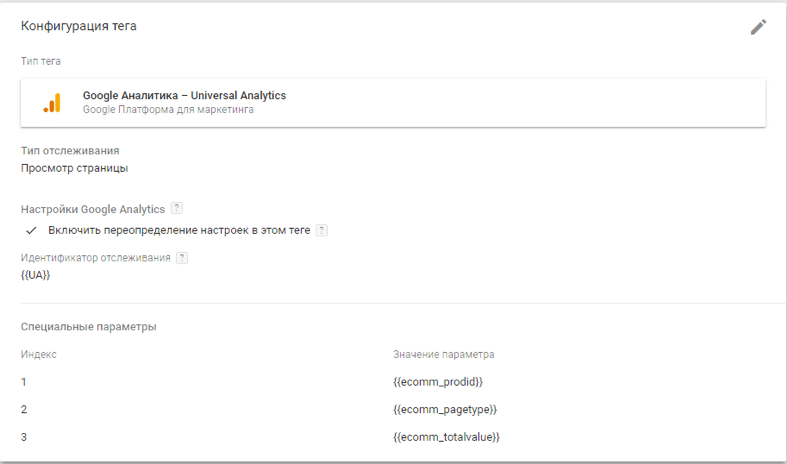Click the Просмотр страницы tracking type value
The width and height of the screenshot is (787, 464).
coord(74,168)
